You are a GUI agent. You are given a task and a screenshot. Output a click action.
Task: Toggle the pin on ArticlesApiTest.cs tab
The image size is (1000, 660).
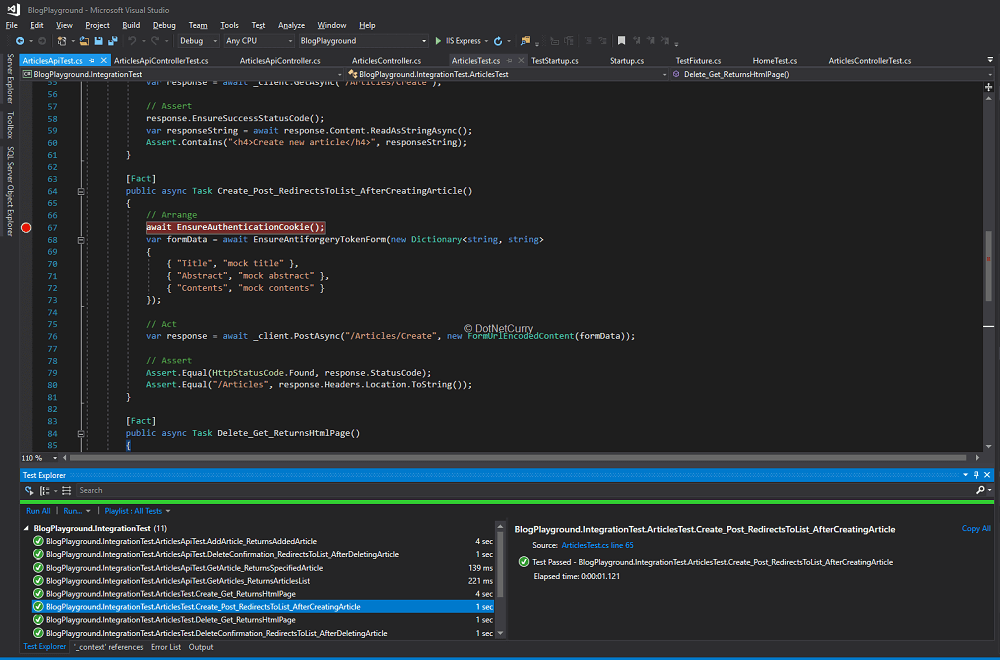pyautogui.click(x=93, y=60)
